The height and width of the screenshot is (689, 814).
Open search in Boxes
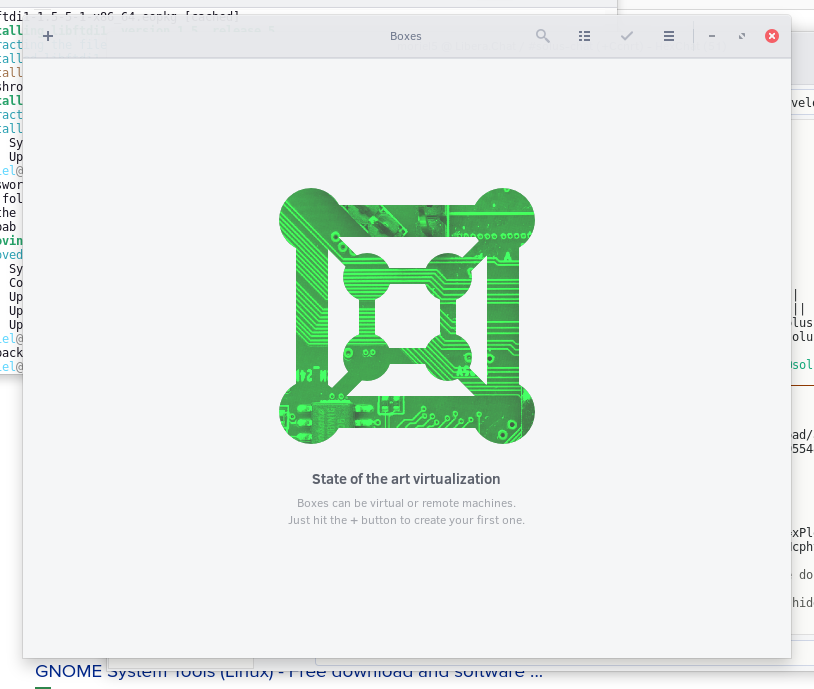[x=542, y=36]
